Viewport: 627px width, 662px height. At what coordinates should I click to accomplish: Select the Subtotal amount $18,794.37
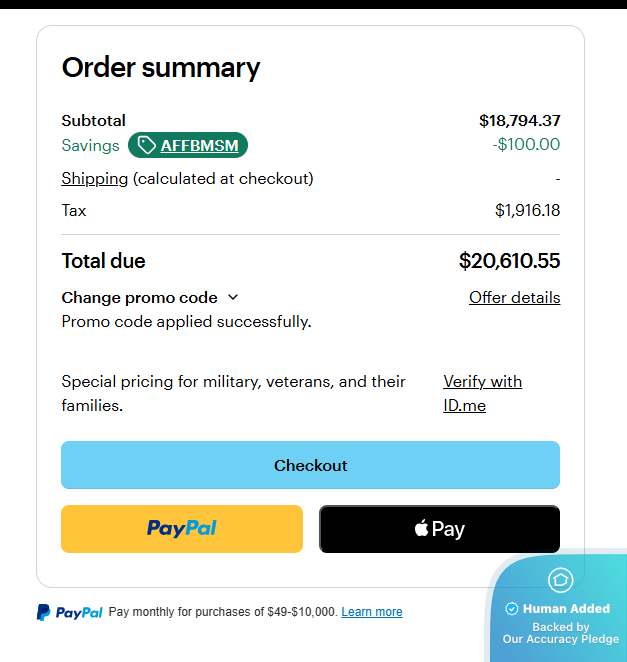pos(519,120)
